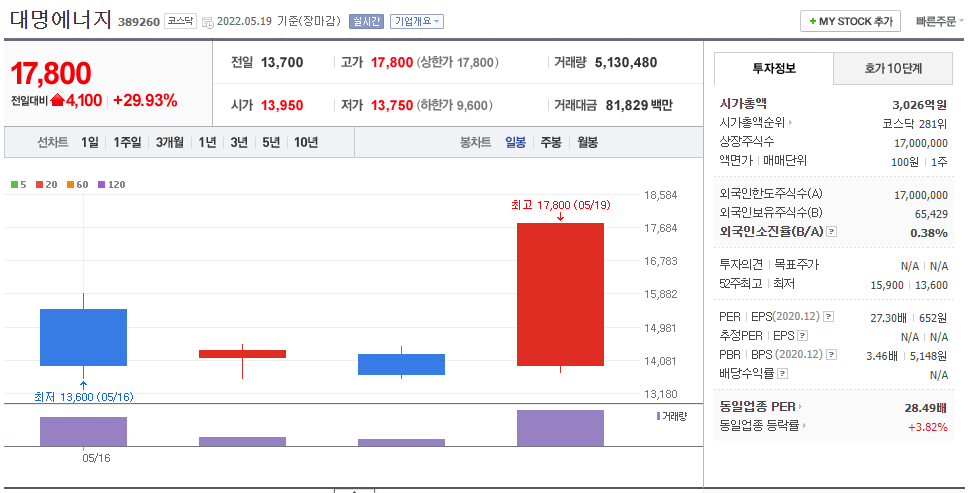
Task: Click the 거래량 volume legend marker
Action: coord(659,416)
